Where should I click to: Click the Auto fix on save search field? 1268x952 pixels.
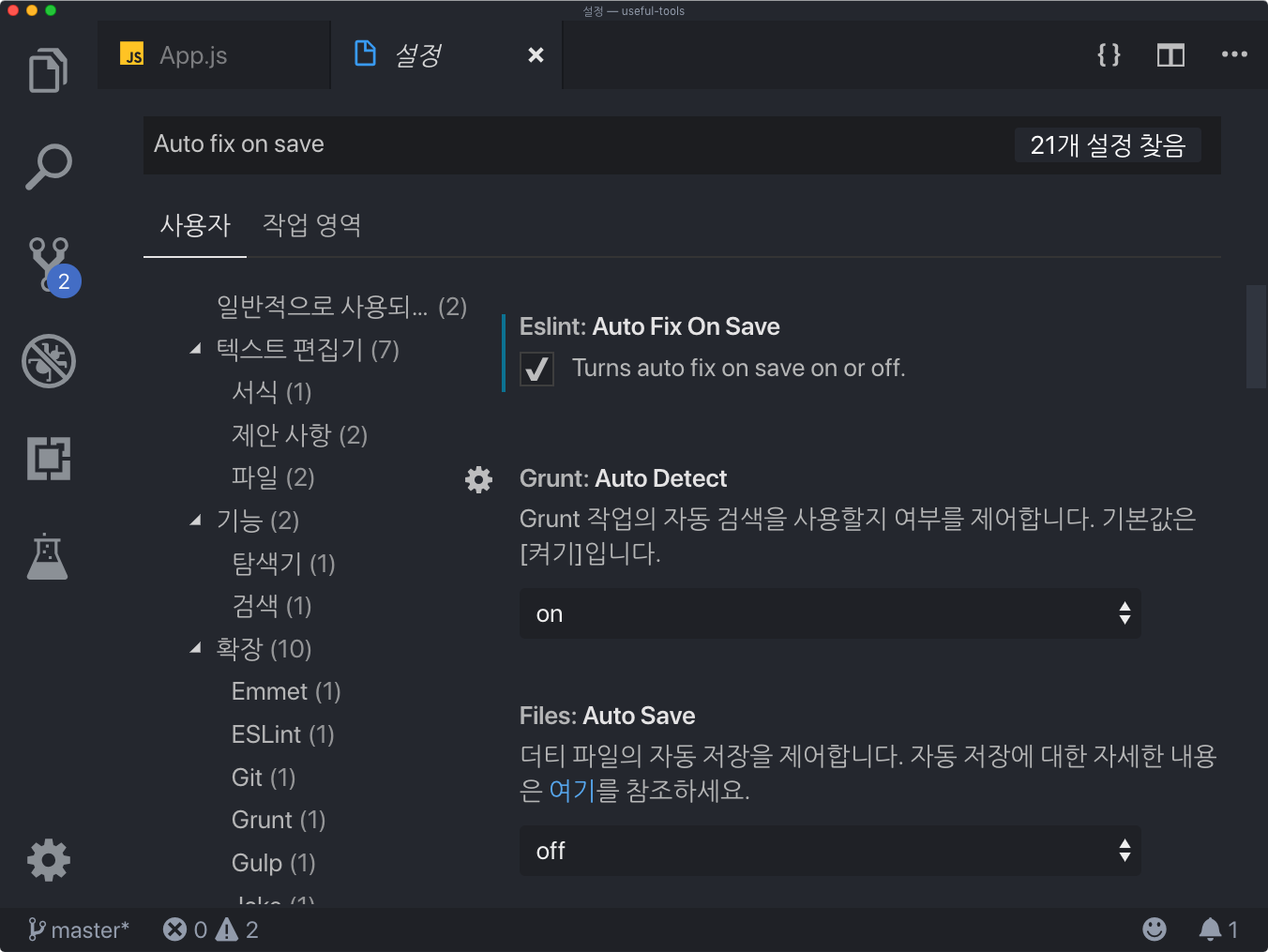(x=682, y=144)
